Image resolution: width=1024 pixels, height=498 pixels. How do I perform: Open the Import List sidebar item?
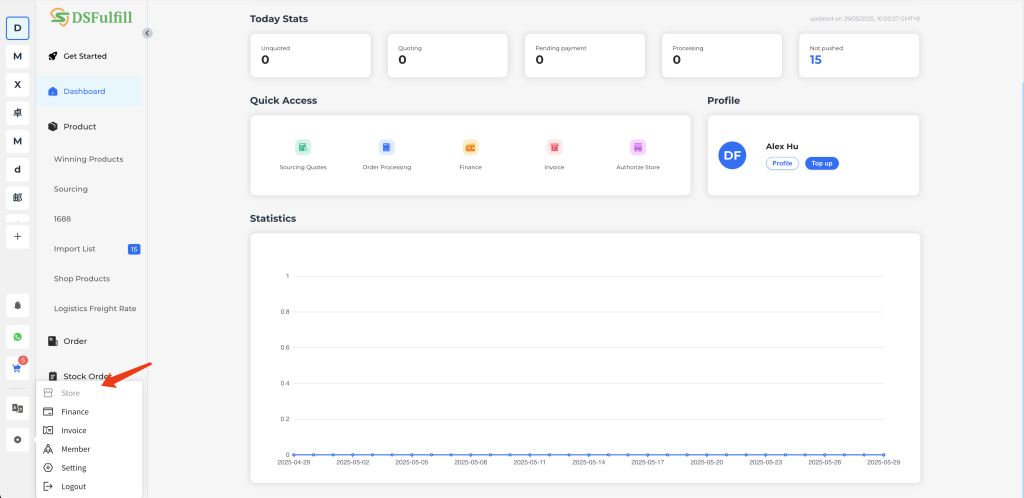pyautogui.click(x=75, y=248)
